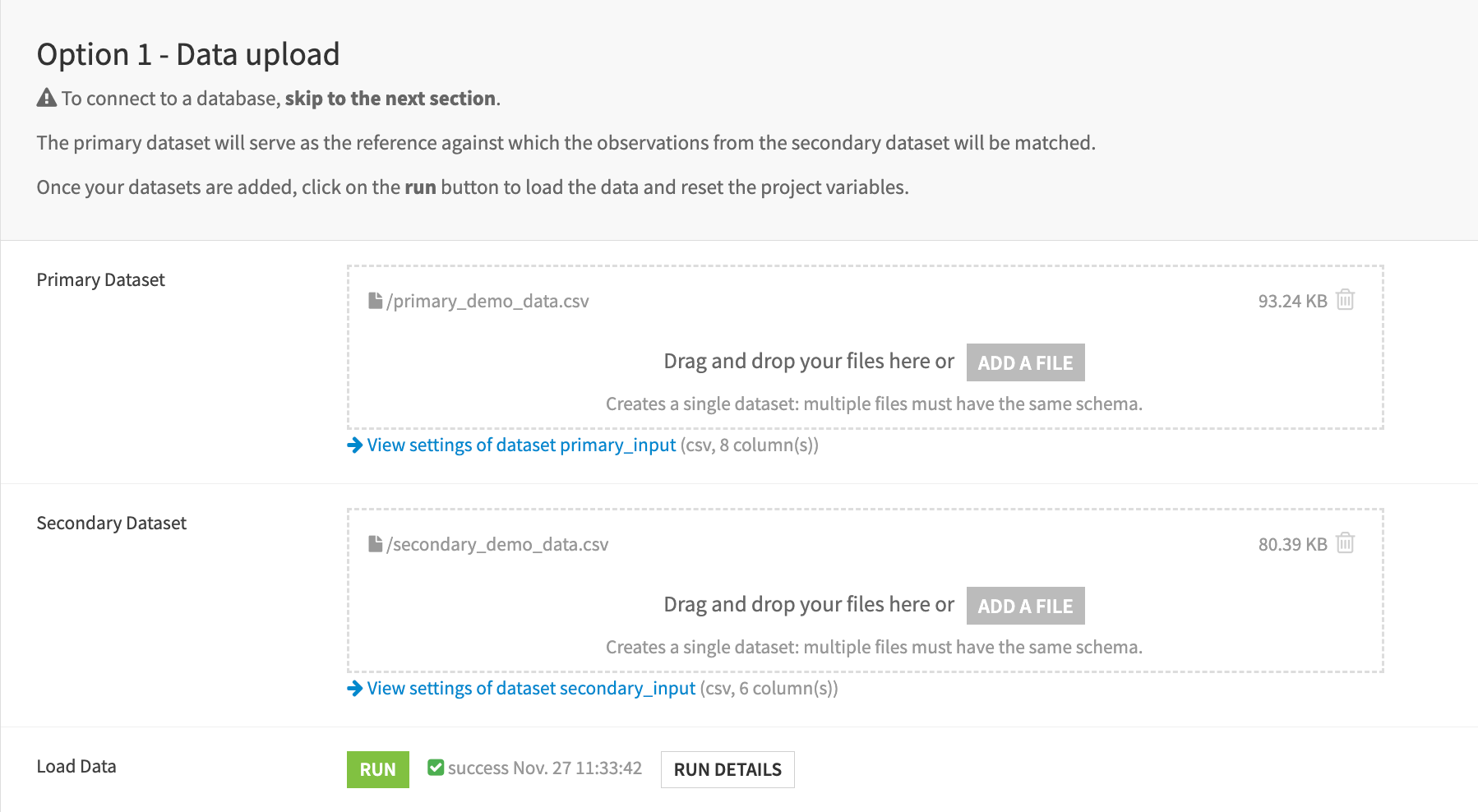Click the bold skip to the next section text

coord(390,98)
